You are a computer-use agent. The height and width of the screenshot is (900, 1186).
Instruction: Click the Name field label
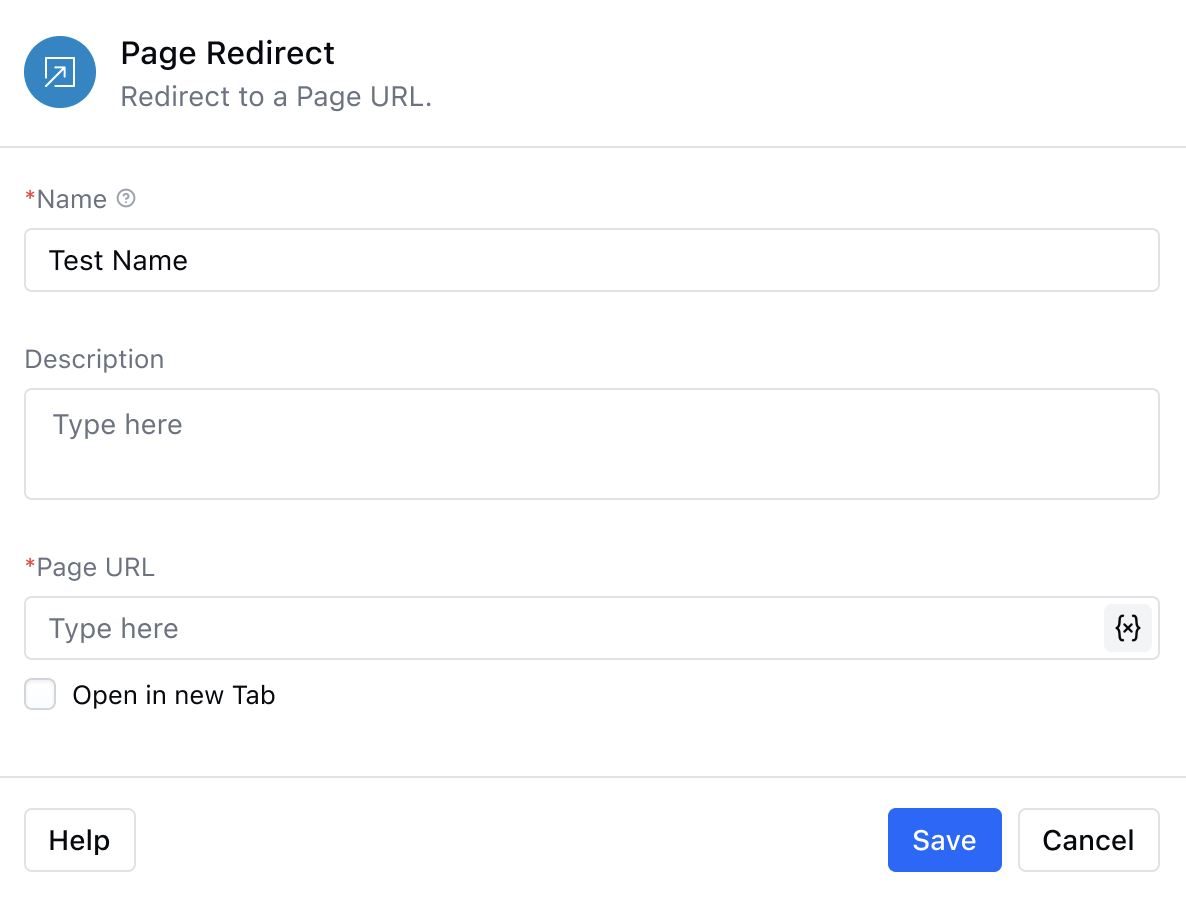tap(71, 199)
